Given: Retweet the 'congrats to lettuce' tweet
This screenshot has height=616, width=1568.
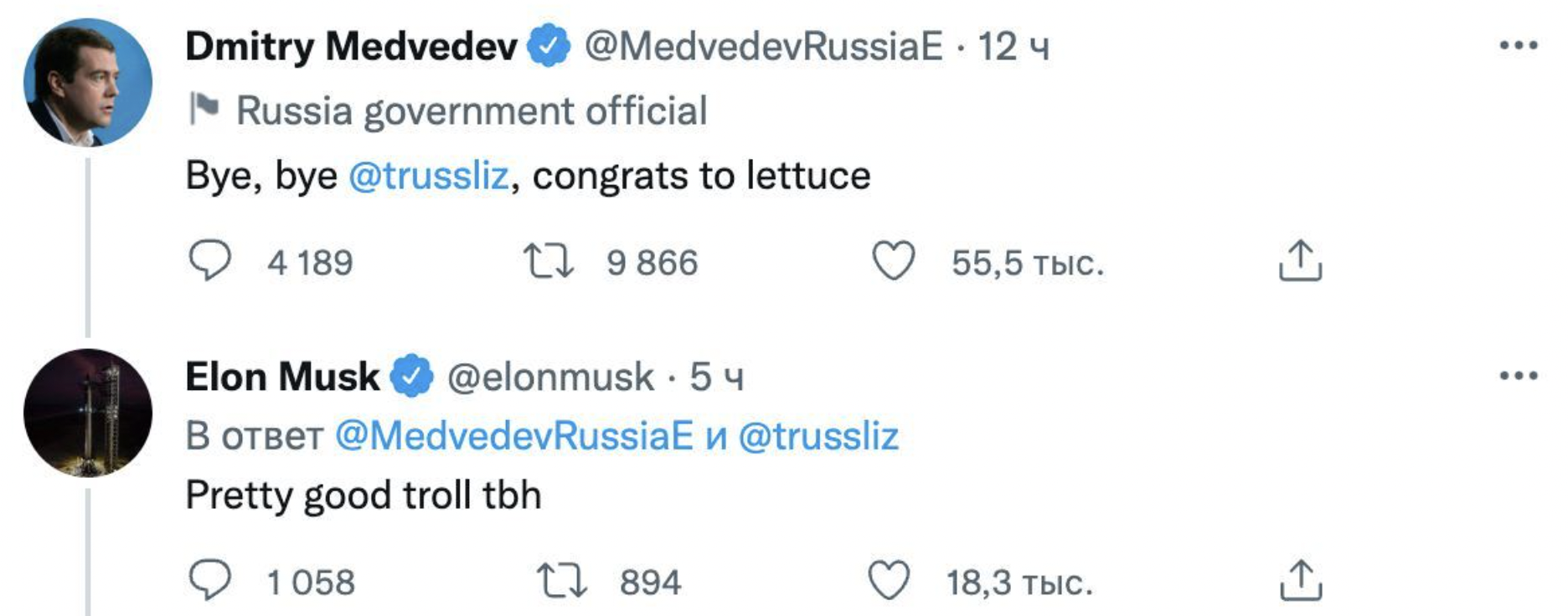Looking at the screenshot, I should 549,261.
